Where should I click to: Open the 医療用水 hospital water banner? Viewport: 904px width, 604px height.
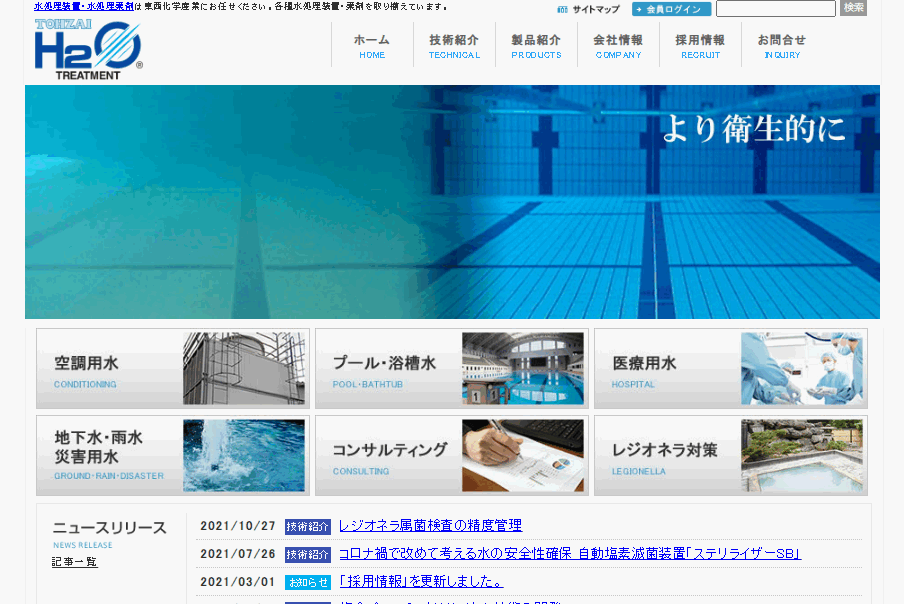click(x=730, y=369)
